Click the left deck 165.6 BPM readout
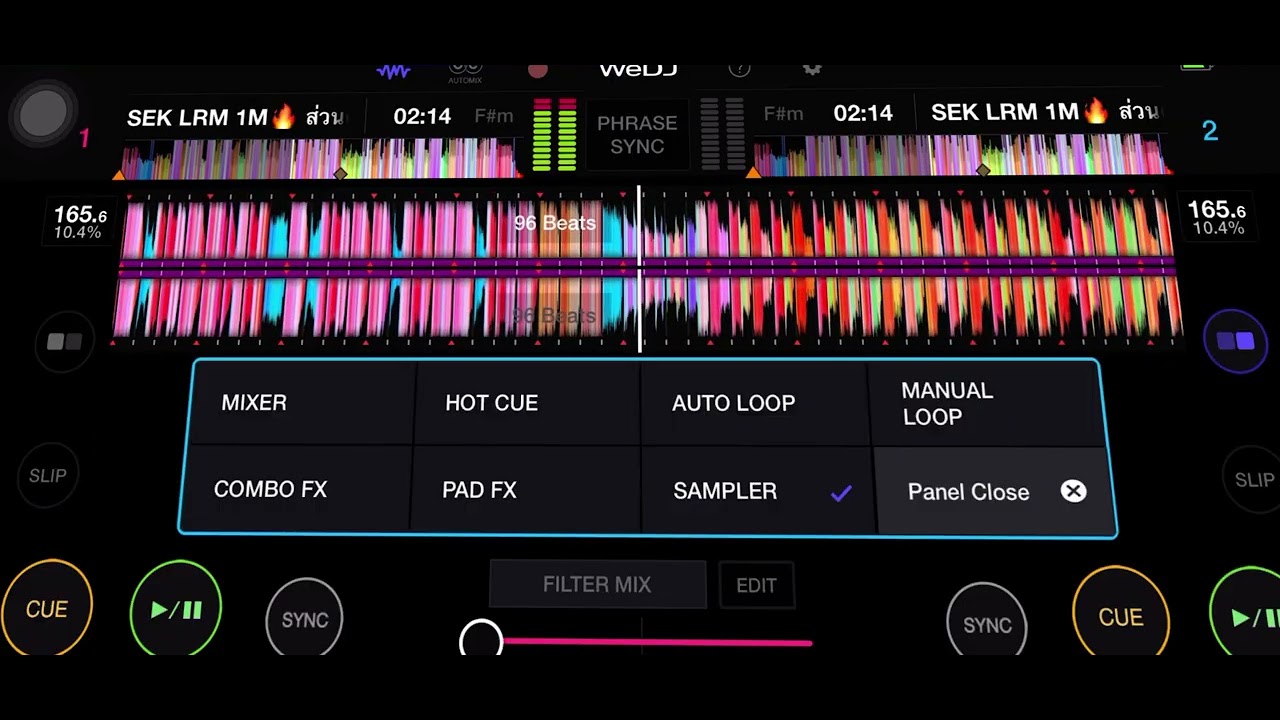 point(79,215)
